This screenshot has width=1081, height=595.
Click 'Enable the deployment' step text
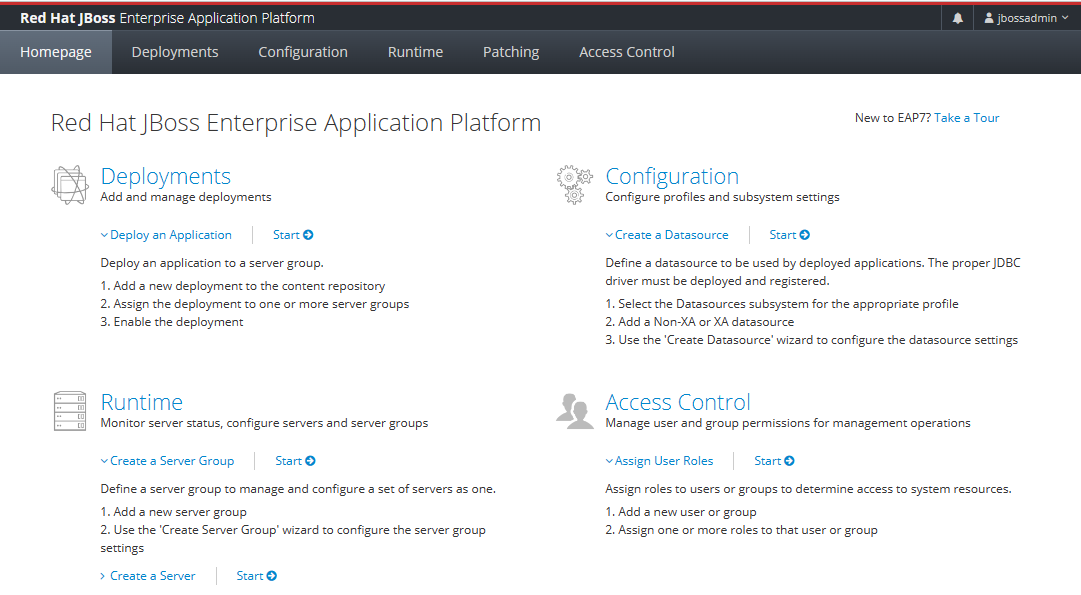pos(172,322)
